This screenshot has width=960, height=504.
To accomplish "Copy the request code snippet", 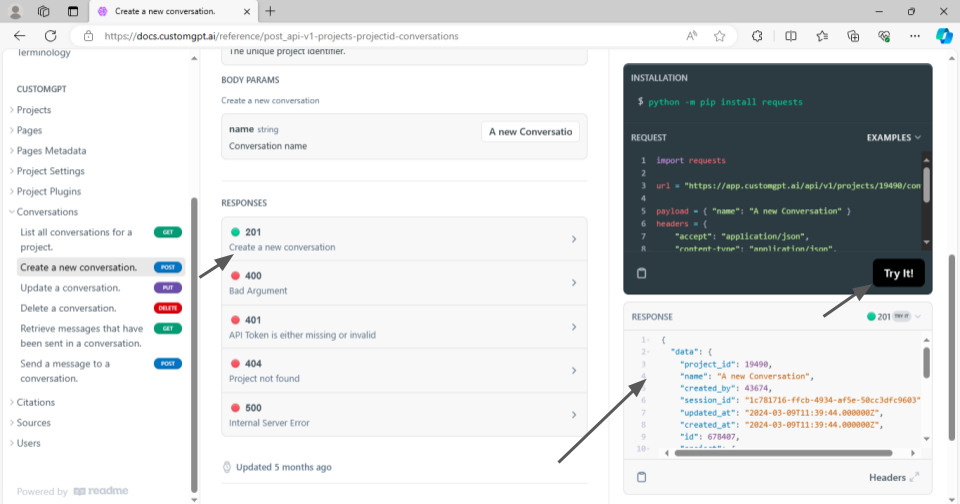I will 641,273.
